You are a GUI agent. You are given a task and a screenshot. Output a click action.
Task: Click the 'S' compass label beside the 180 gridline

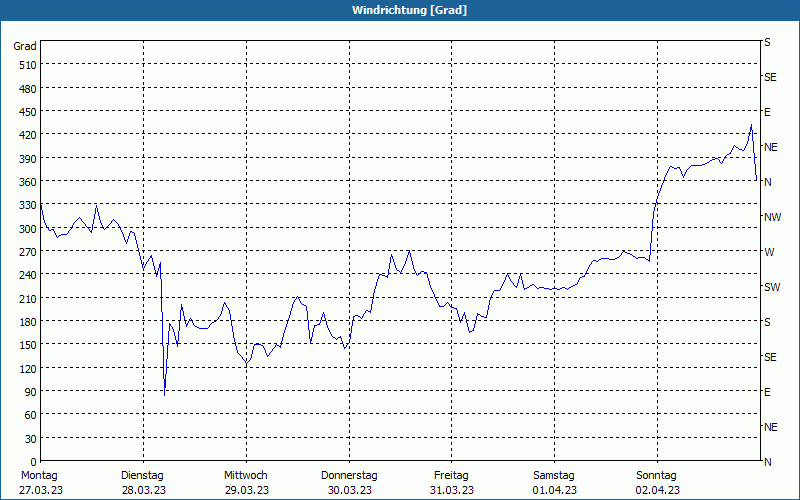(767, 322)
